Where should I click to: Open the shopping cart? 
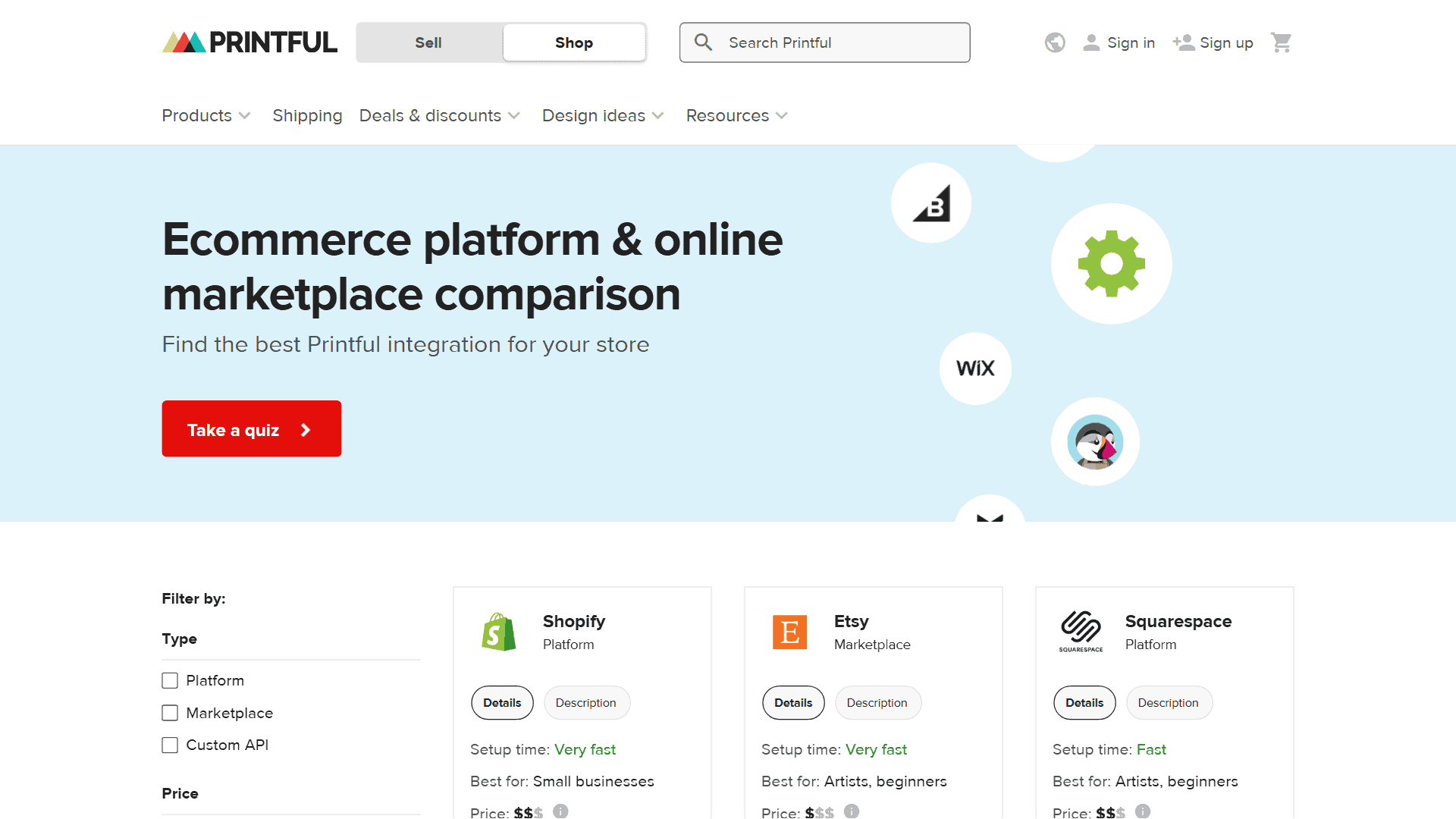pos(1282,42)
